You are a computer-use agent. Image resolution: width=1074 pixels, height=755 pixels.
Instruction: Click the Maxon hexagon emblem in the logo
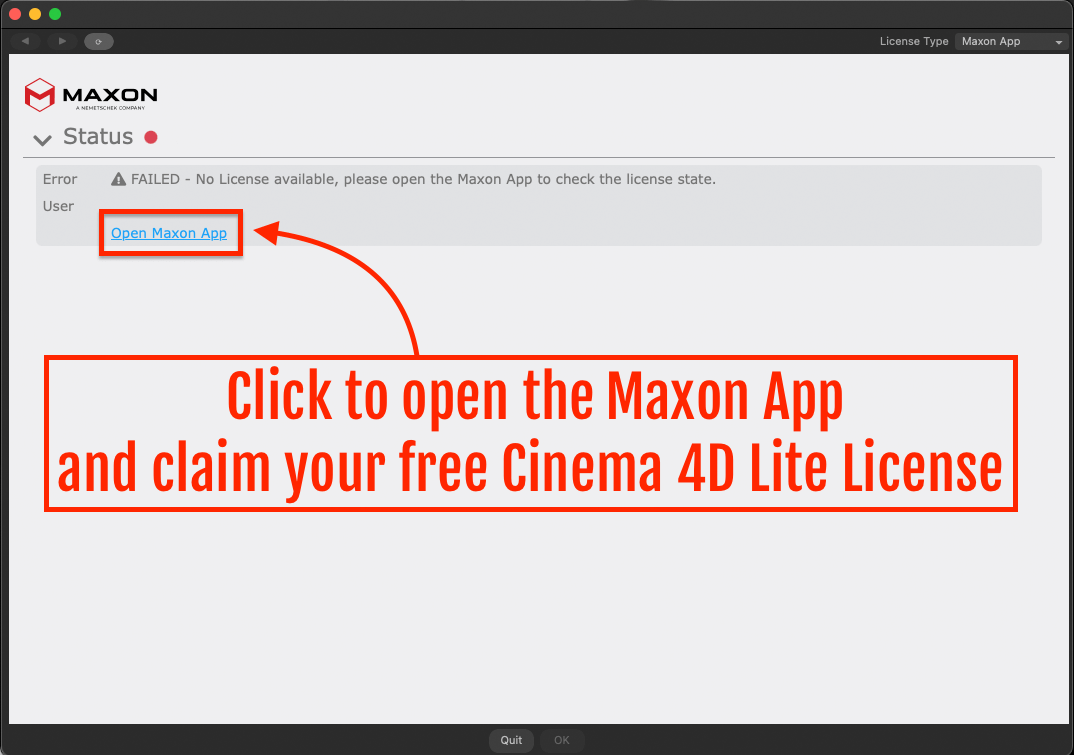coord(39,94)
